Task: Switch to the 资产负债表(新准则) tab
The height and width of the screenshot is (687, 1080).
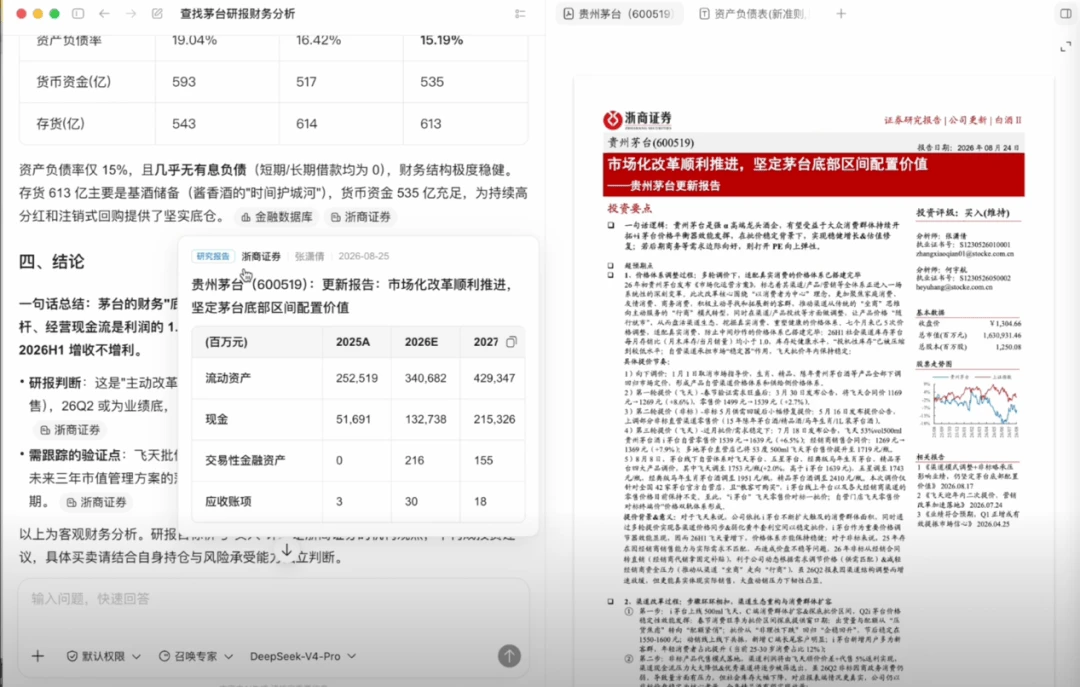Action: (x=755, y=14)
